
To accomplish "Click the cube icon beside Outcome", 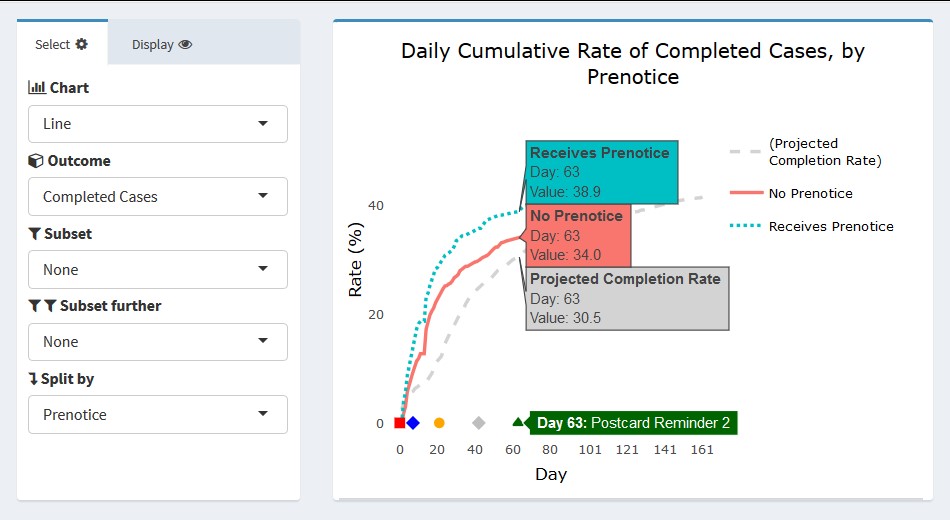I will (36, 161).
